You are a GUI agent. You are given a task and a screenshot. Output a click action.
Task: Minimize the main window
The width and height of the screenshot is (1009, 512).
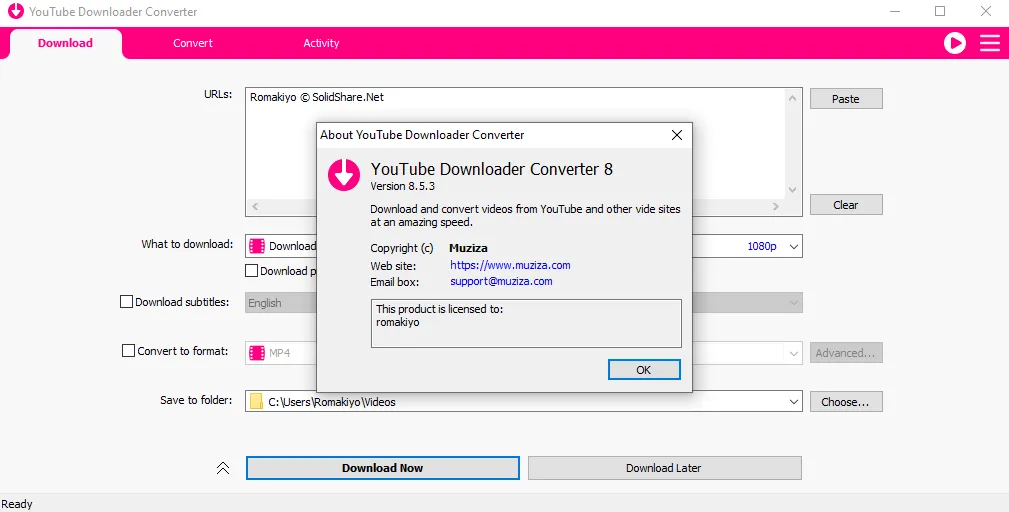(895, 11)
